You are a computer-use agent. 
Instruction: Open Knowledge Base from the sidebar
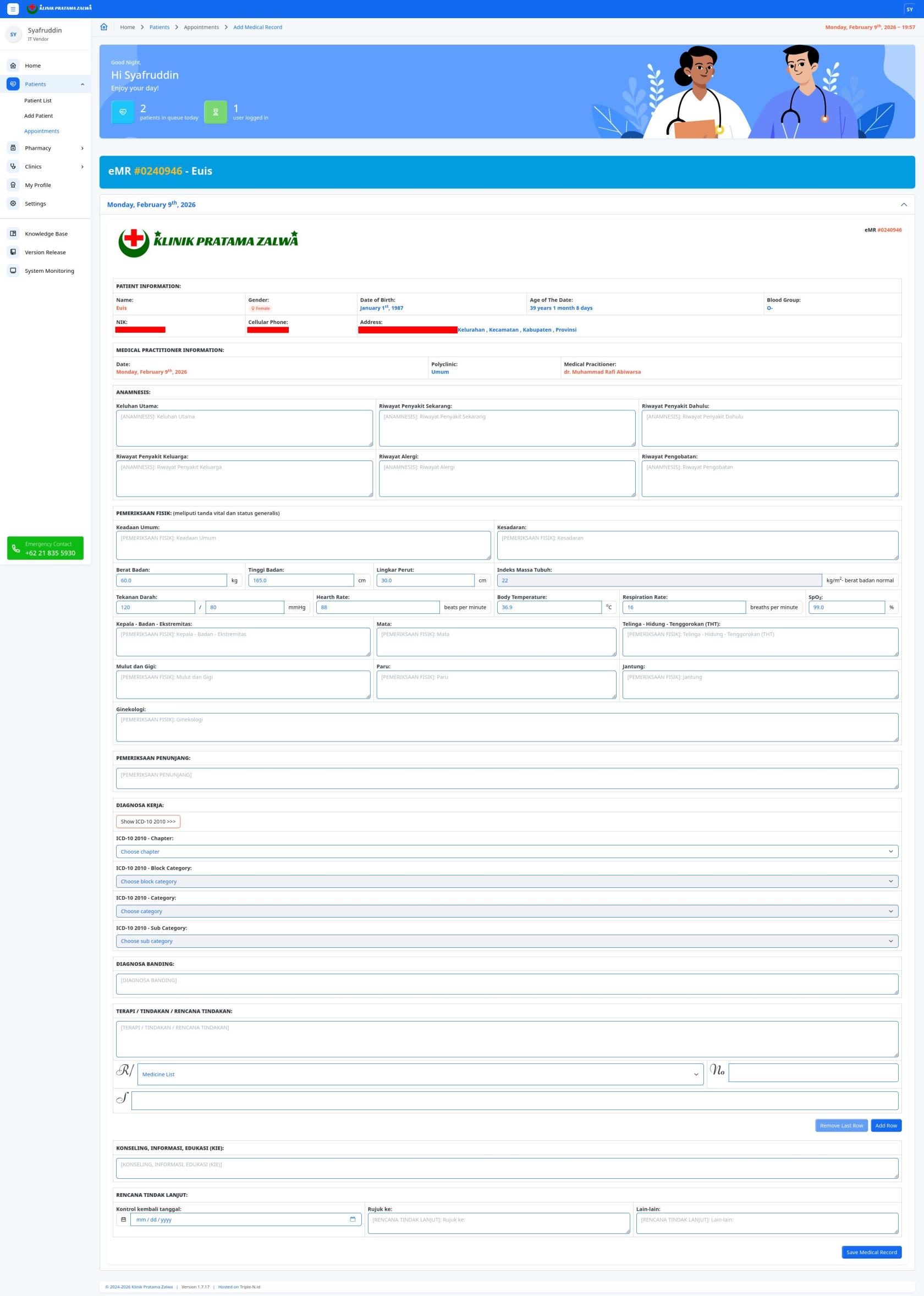point(46,234)
